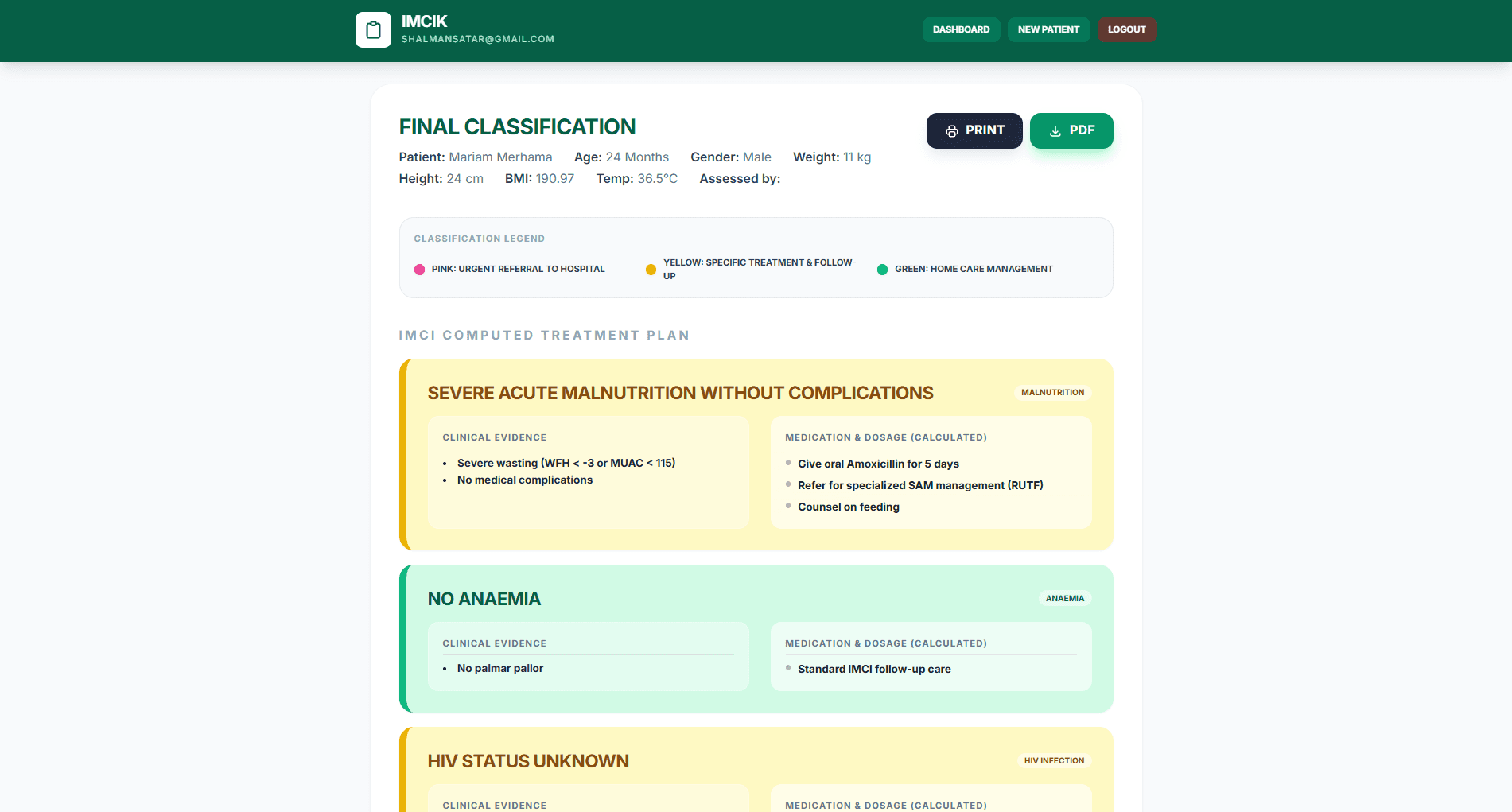The height and width of the screenshot is (812, 1512).
Task: Click the MALNUTRITION category tag
Action: pyautogui.click(x=1052, y=392)
